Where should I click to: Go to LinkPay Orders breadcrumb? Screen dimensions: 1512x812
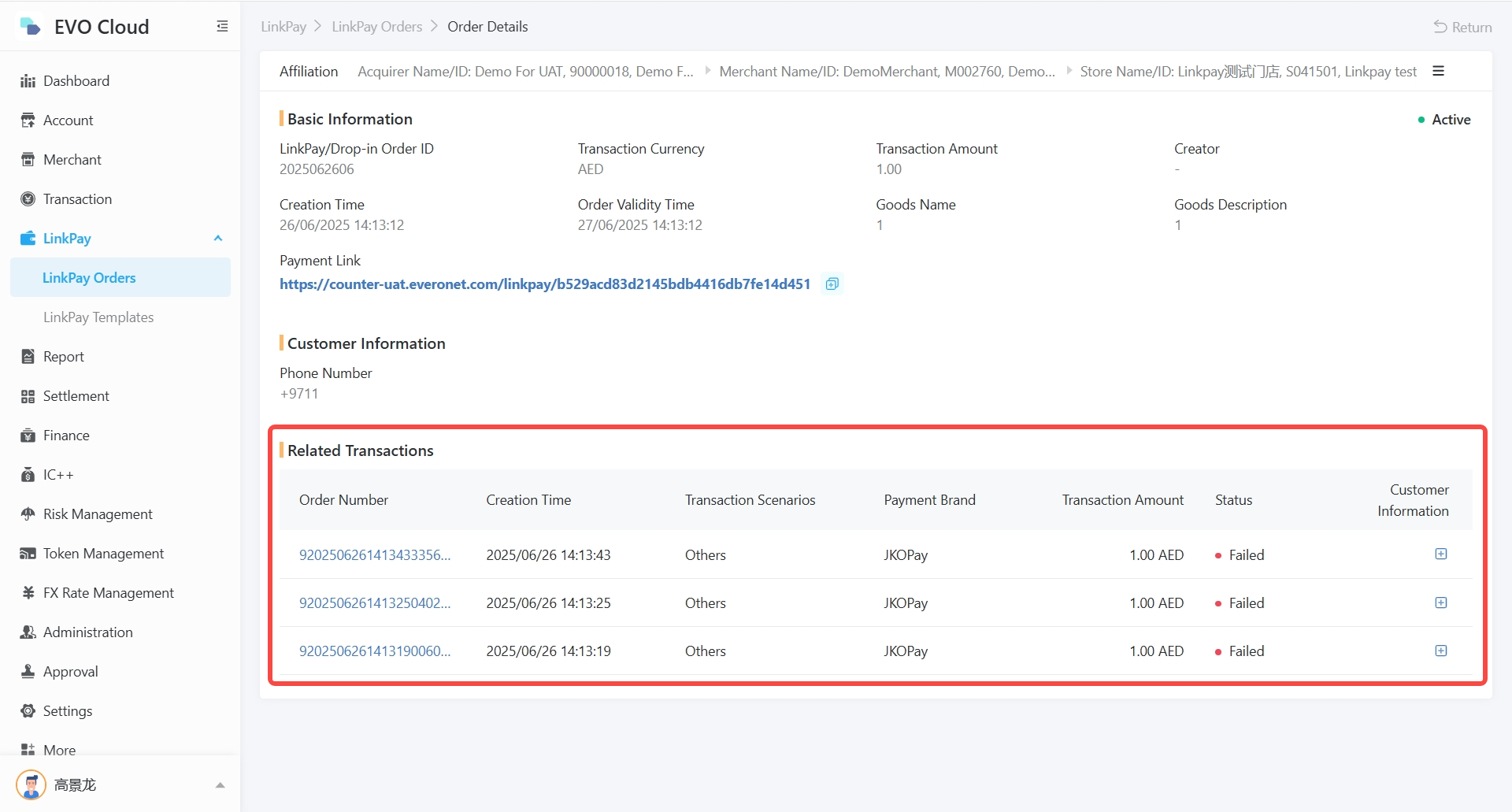click(376, 27)
